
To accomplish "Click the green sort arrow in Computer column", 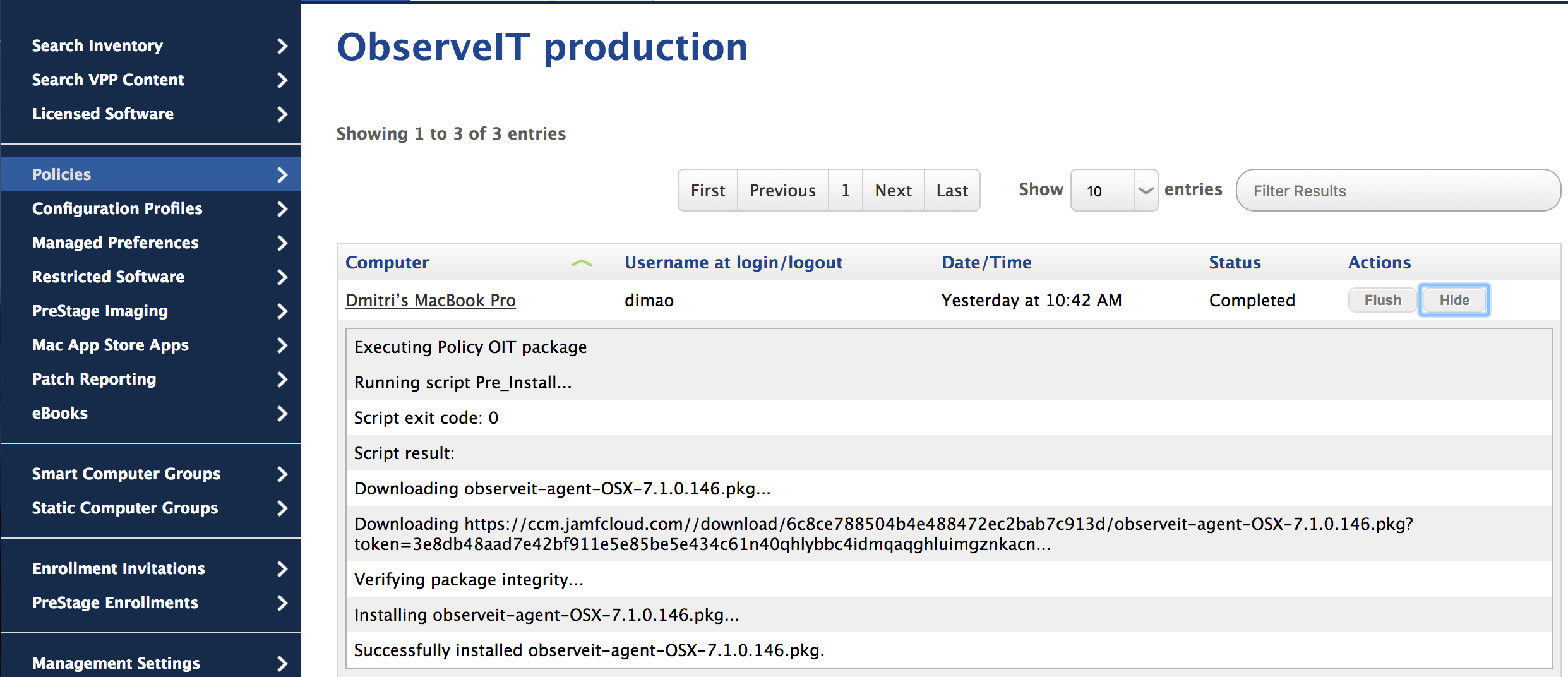I will [x=581, y=263].
